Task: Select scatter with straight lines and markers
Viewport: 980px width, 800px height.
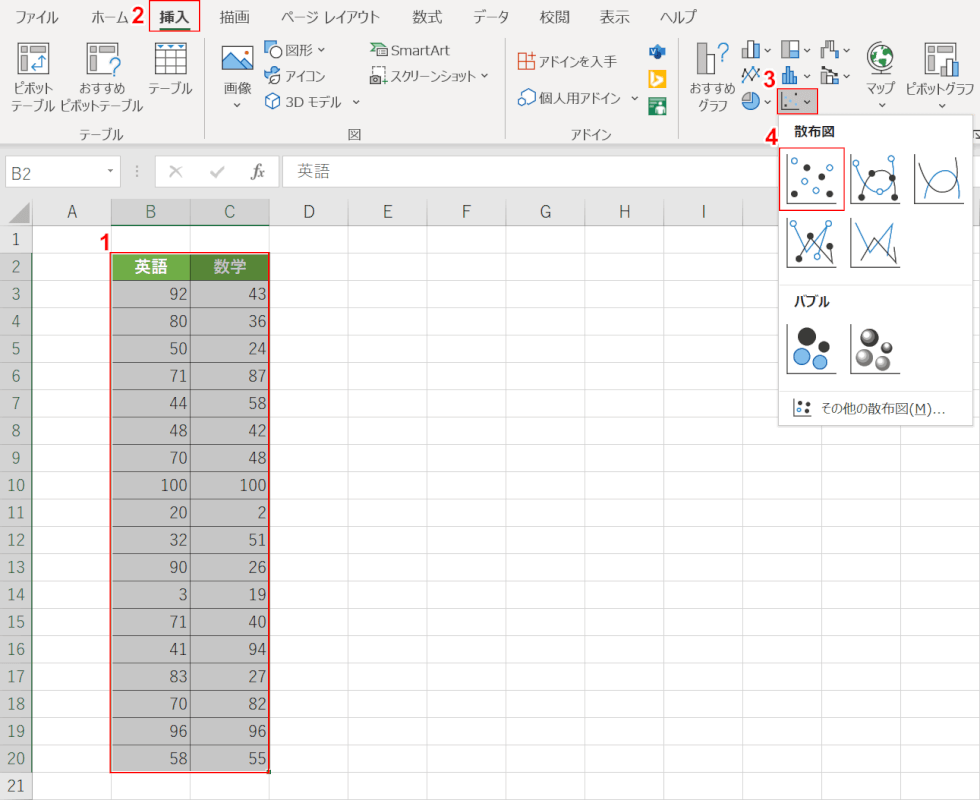Action: [x=811, y=243]
